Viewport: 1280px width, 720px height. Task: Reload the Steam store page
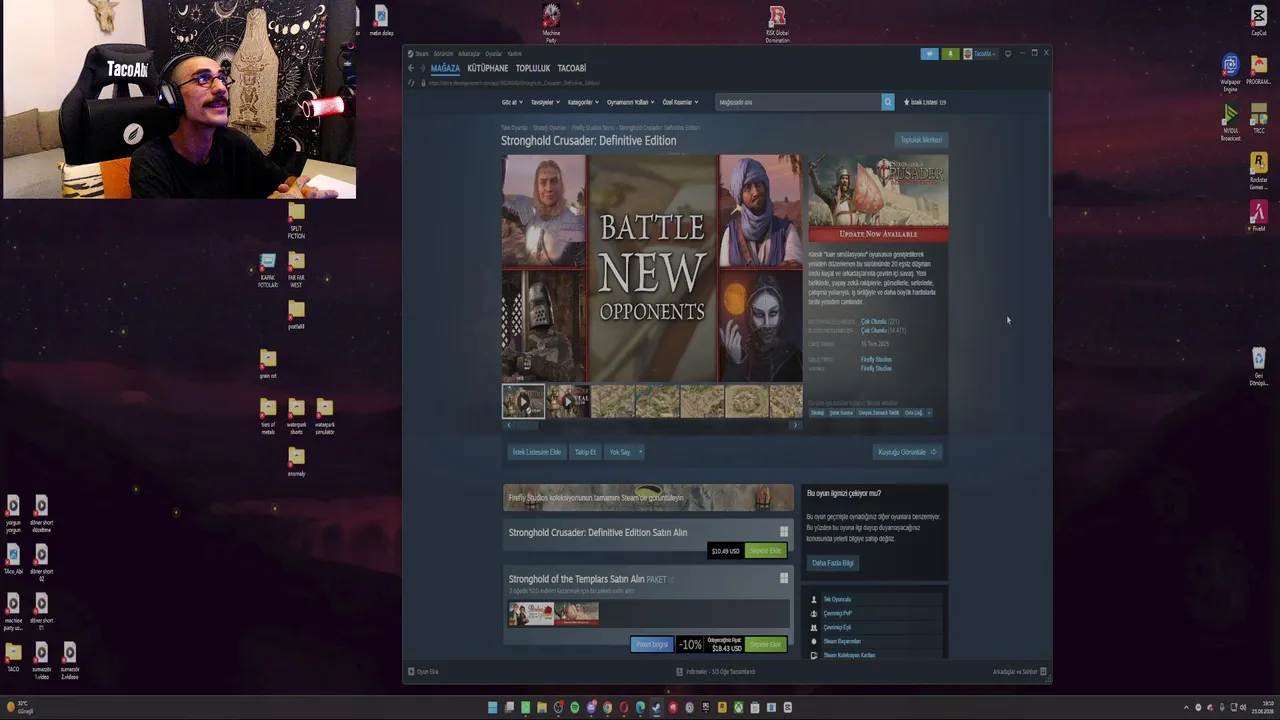411,83
